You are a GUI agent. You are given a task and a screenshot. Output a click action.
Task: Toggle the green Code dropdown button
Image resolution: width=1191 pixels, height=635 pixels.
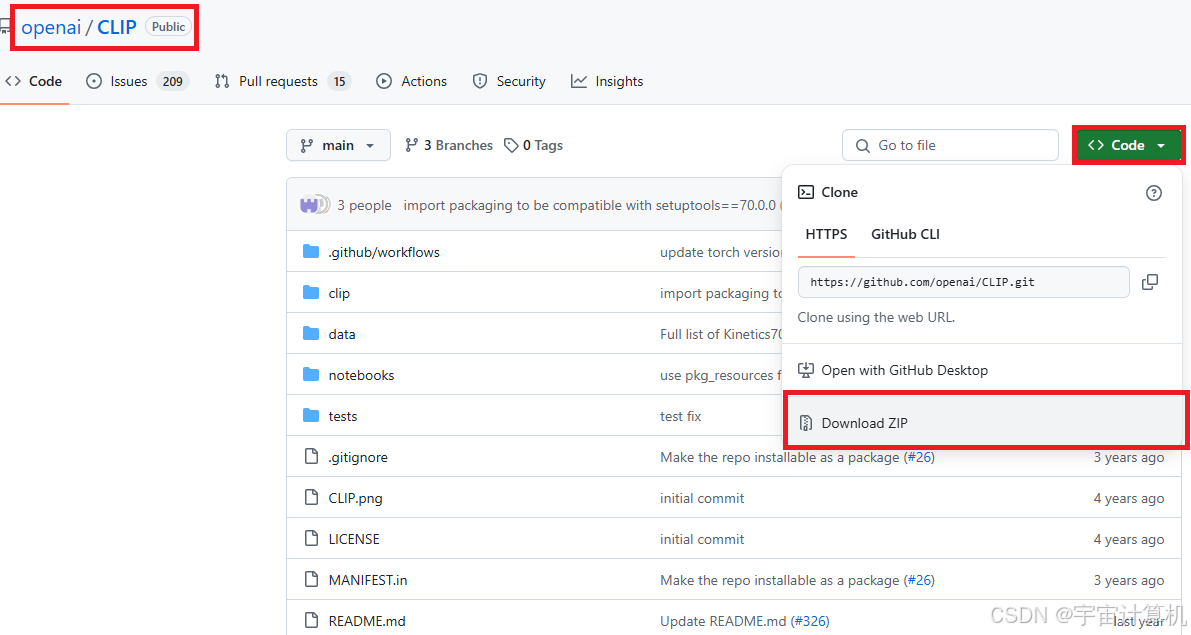pyautogui.click(x=1128, y=145)
